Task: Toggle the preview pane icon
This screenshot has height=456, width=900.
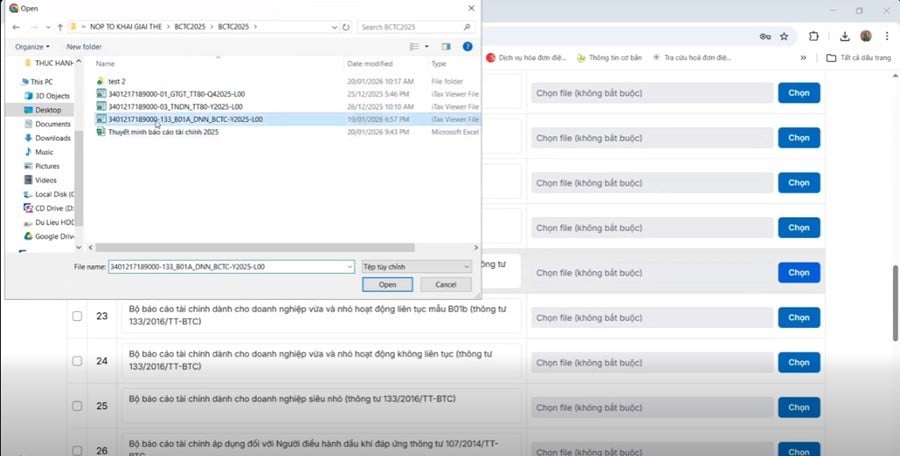Action: coord(446,47)
